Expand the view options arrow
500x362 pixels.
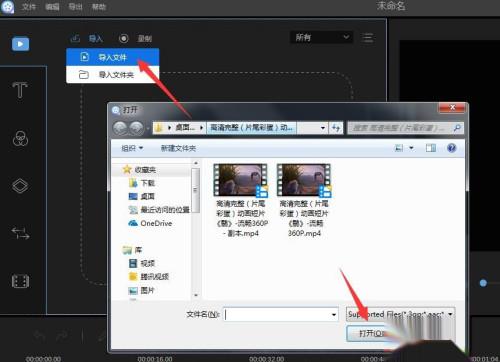tap(411, 148)
